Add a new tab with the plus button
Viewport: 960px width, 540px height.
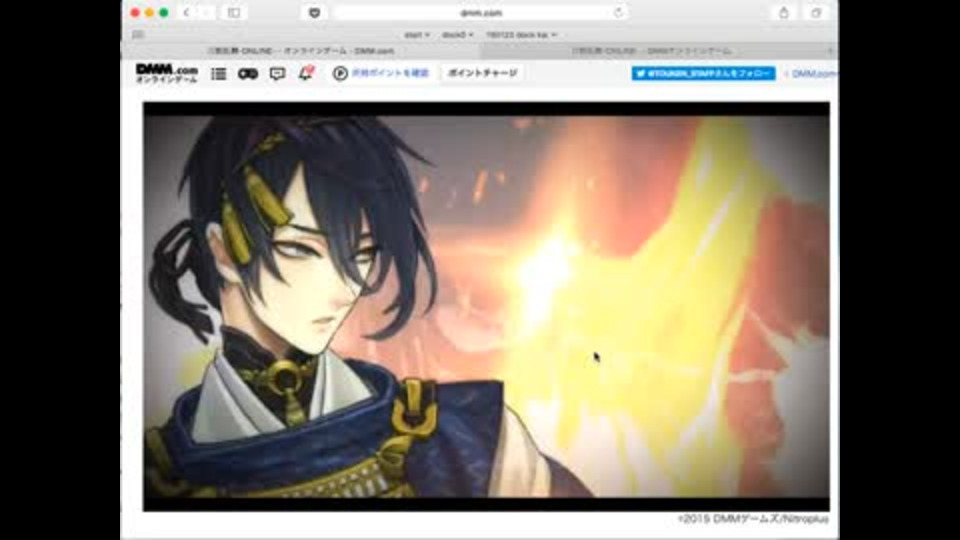point(831,51)
